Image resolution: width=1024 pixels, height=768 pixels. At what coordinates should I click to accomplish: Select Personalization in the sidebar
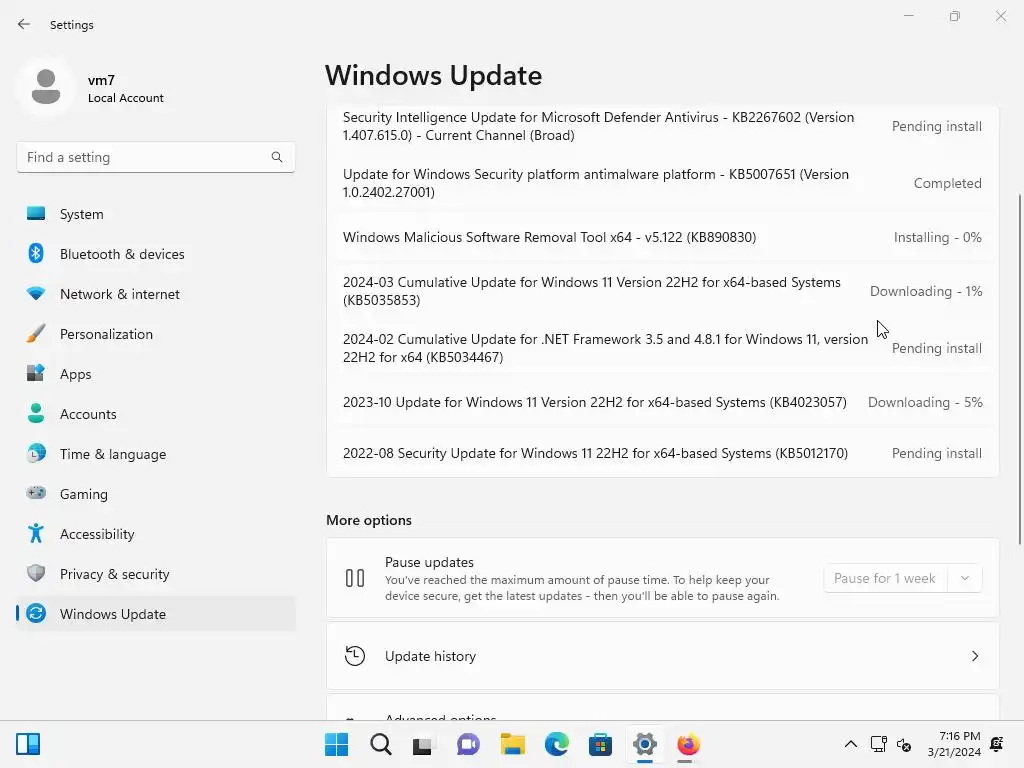[x=155, y=334]
